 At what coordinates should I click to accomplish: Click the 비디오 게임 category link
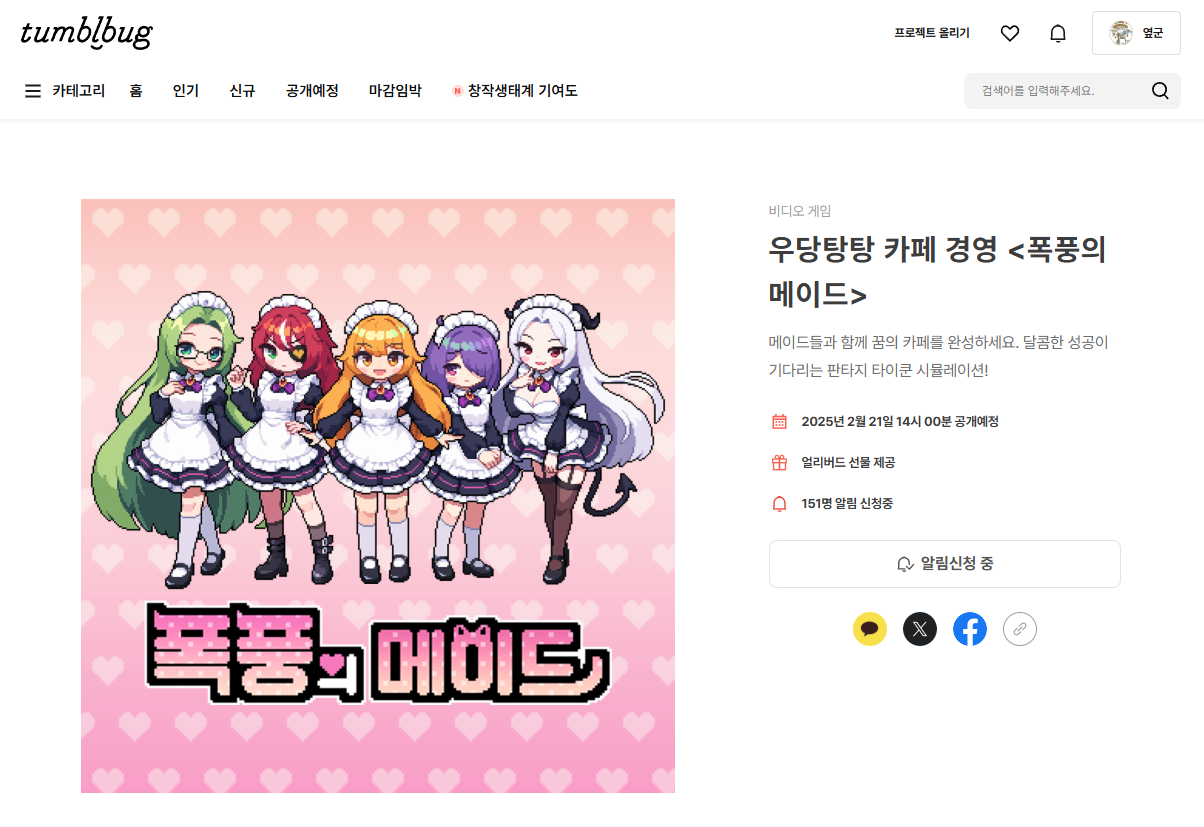[800, 211]
